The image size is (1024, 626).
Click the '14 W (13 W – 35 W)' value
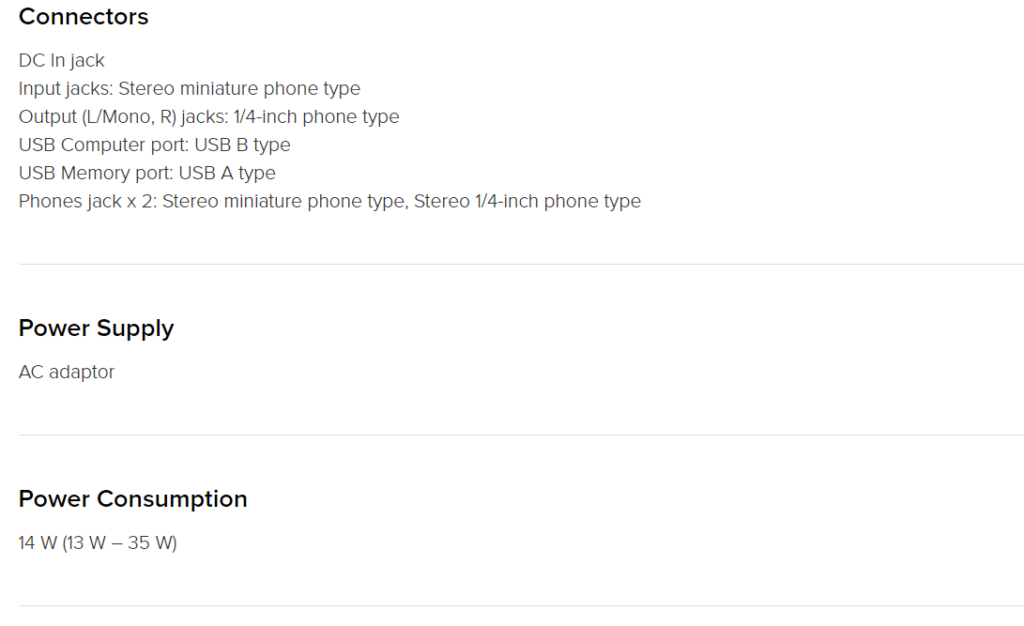tap(98, 543)
